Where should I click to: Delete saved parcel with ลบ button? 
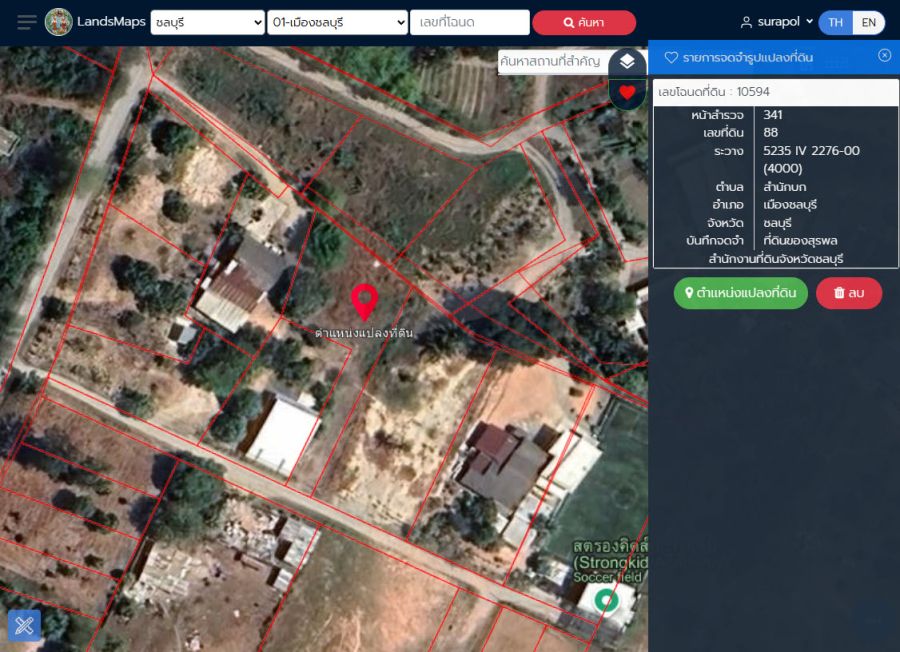(849, 293)
